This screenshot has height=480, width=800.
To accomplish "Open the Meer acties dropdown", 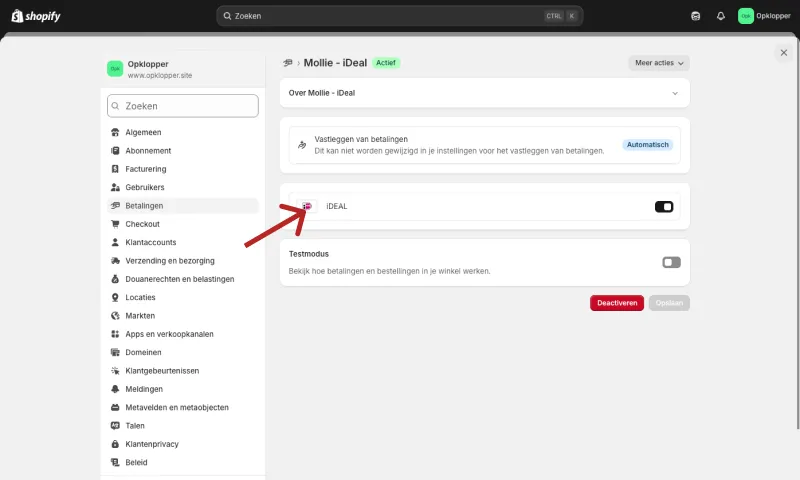I will [659, 63].
